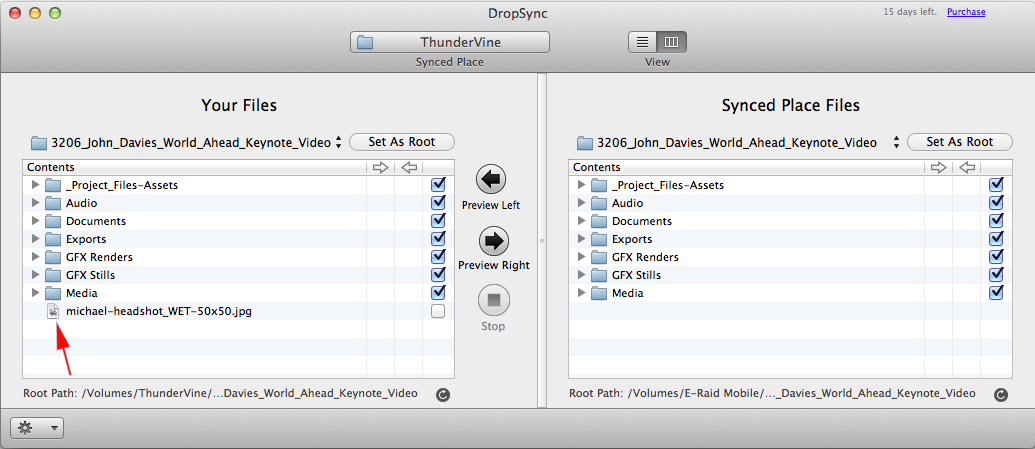Expand _Project_Files-Assets in Your Files

tap(36, 185)
